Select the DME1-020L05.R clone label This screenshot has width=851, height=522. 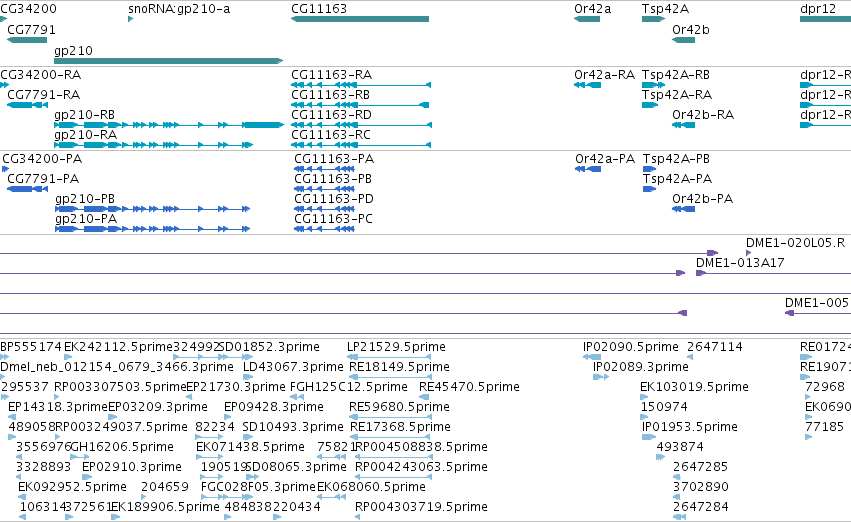[795, 243]
